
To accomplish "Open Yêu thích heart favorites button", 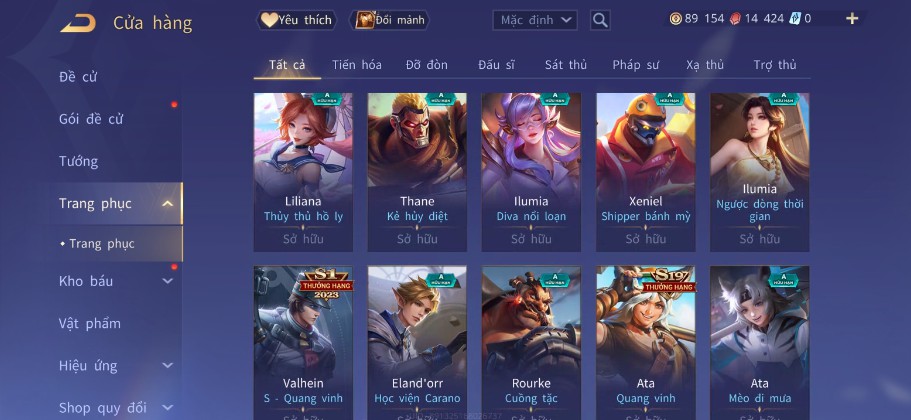I will (297, 20).
